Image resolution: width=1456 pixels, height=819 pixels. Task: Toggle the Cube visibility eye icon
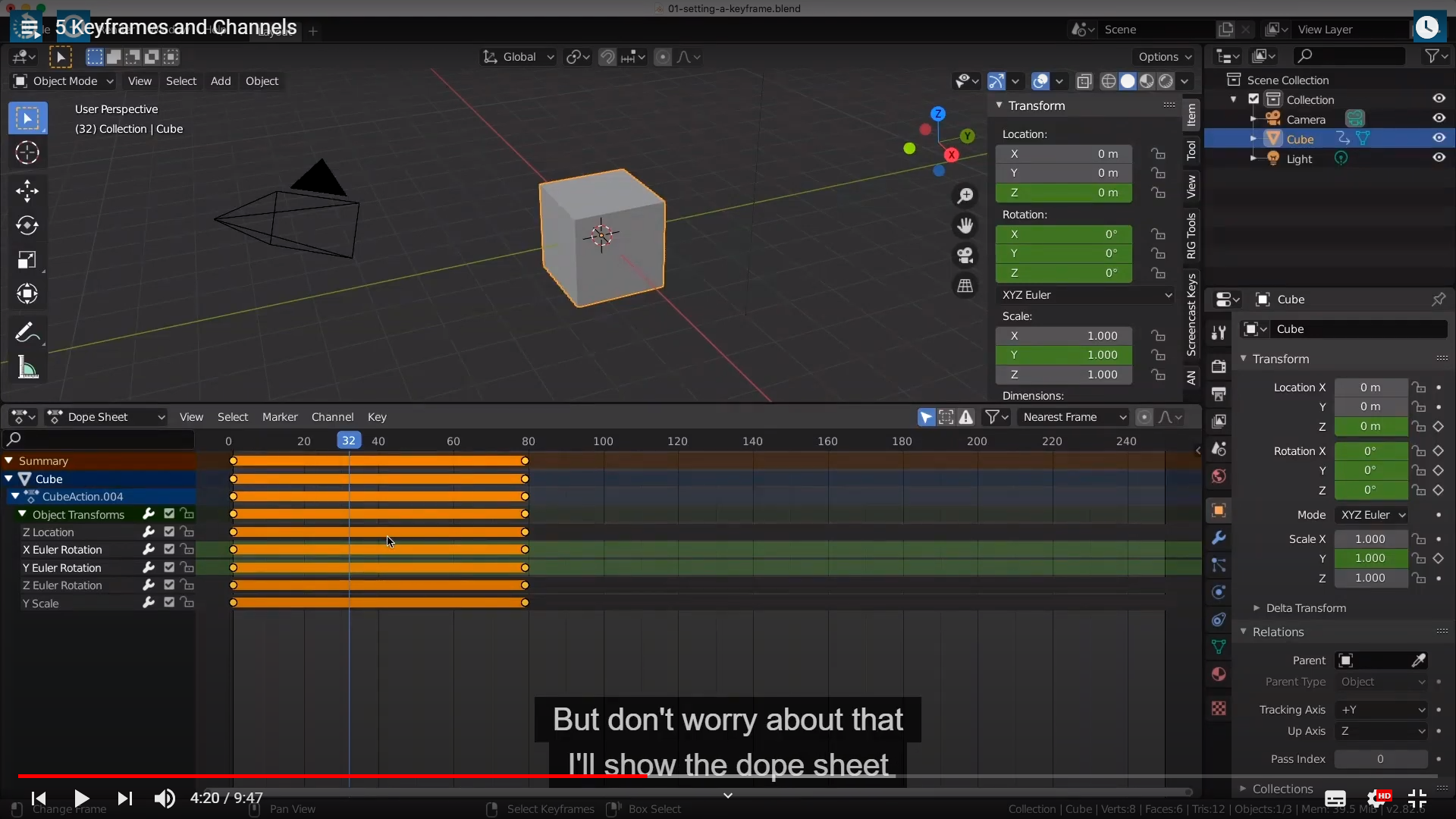point(1439,139)
